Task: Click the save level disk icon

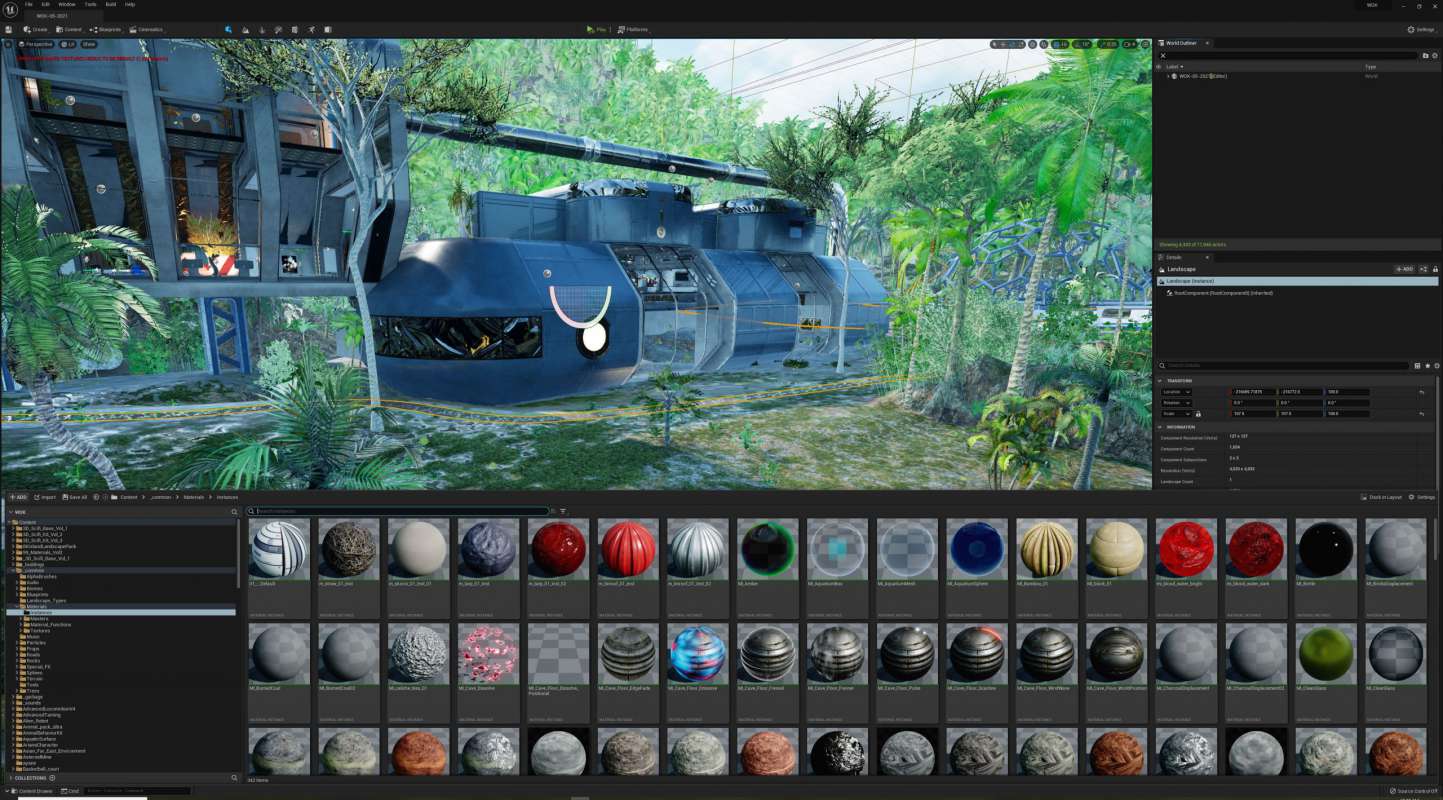Action: click(x=9, y=30)
